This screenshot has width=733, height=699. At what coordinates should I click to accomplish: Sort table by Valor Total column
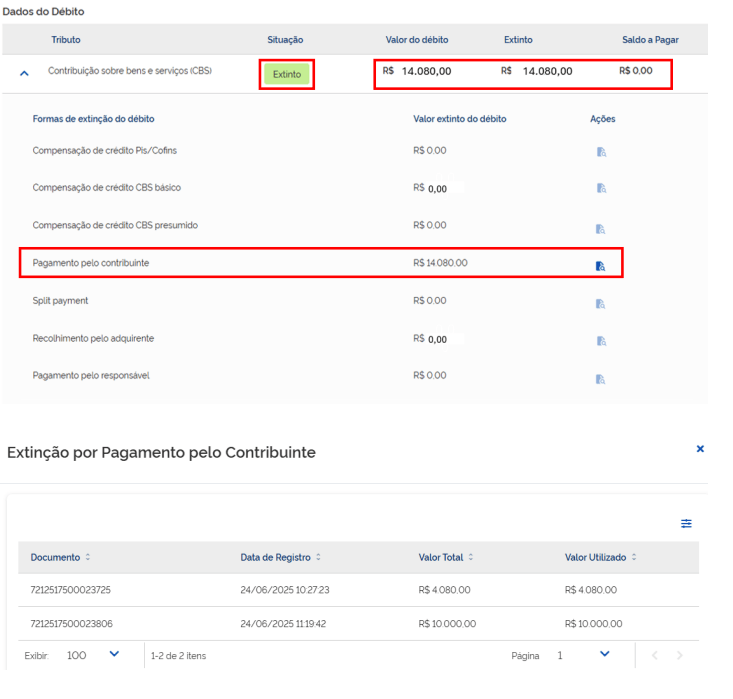(x=471, y=557)
